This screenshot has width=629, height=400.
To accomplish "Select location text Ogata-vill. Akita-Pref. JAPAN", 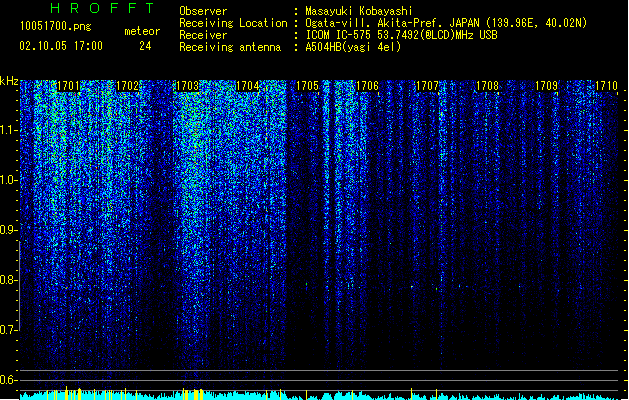I will (x=393, y=23).
